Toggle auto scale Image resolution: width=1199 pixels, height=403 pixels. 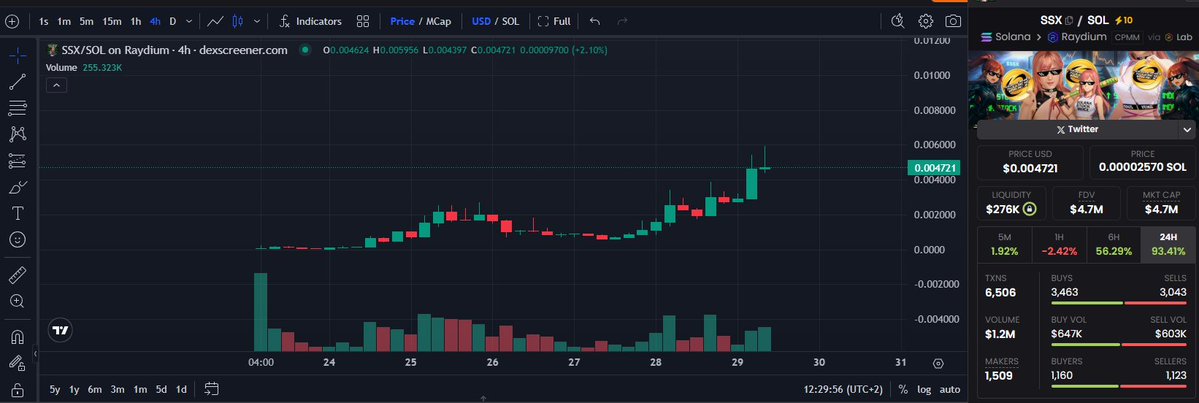950,389
